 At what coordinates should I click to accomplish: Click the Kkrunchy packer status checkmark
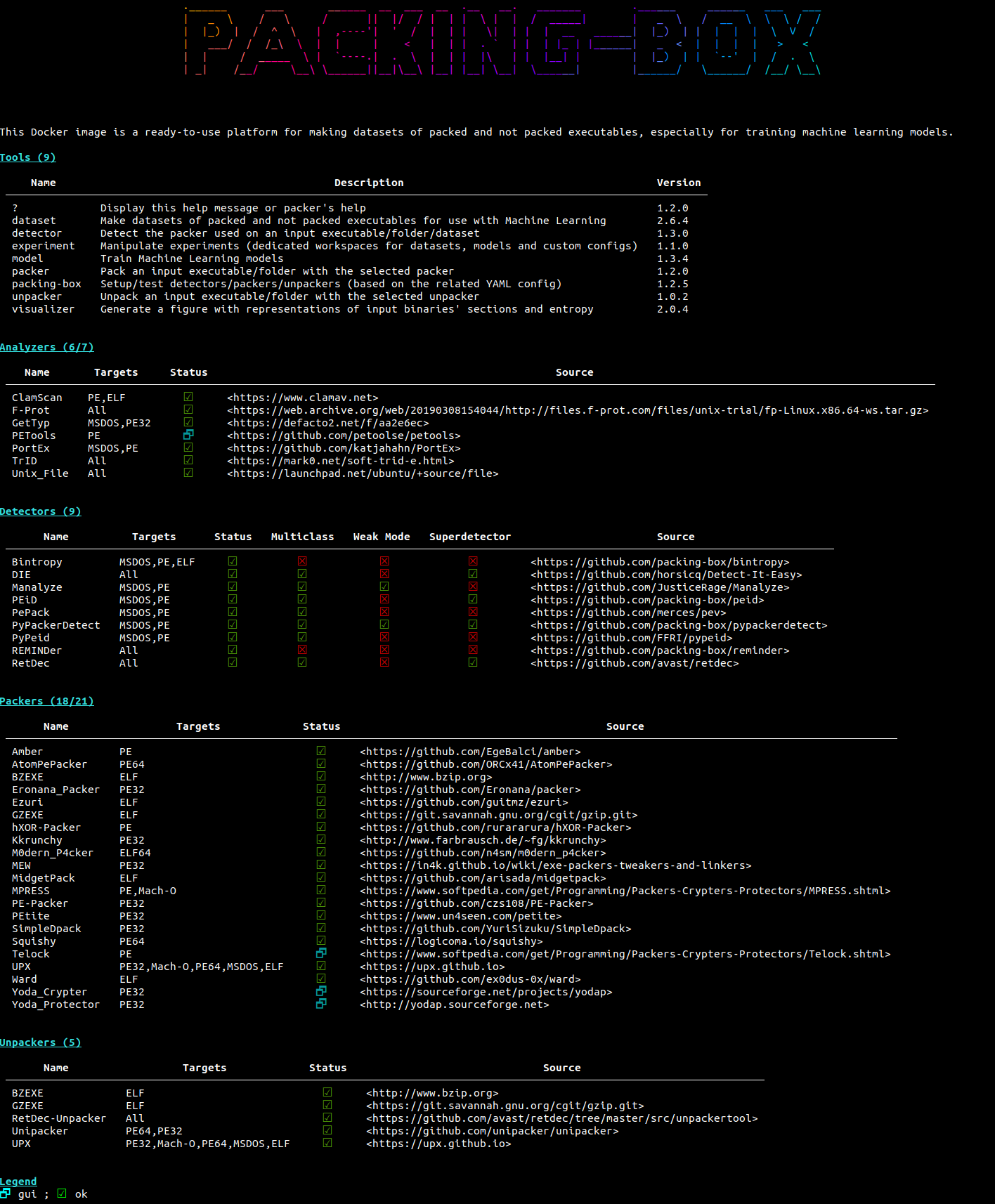tap(321, 839)
